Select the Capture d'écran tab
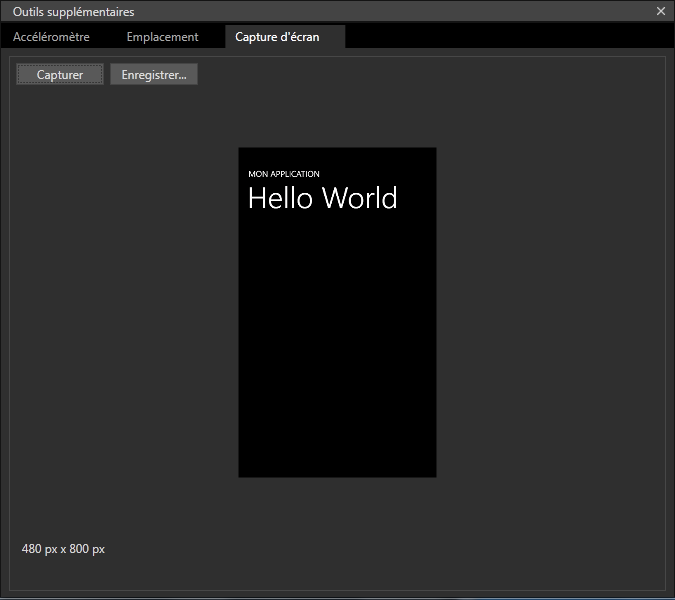Image resolution: width=675 pixels, height=600 pixels. pyautogui.click(x=284, y=37)
